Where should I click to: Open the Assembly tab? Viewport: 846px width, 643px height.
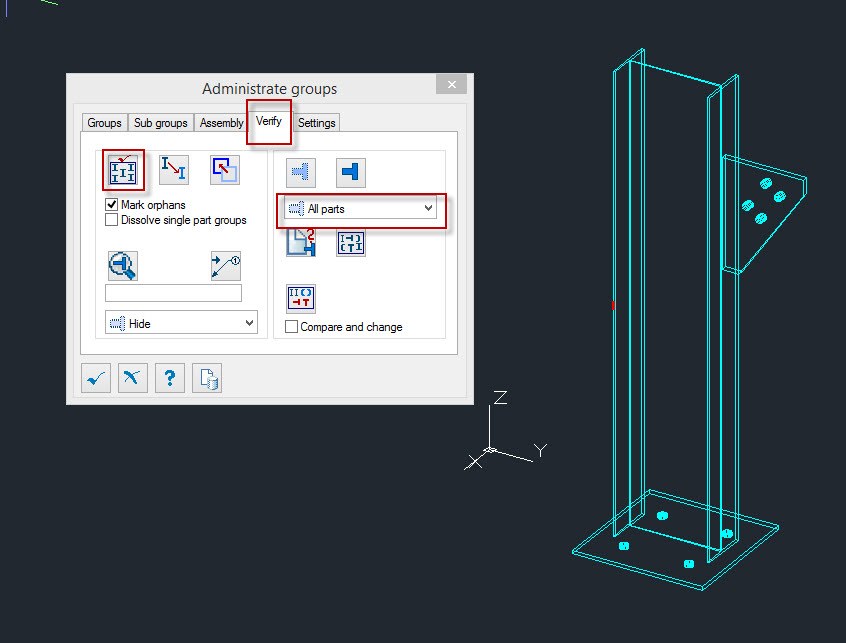tap(221, 123)
